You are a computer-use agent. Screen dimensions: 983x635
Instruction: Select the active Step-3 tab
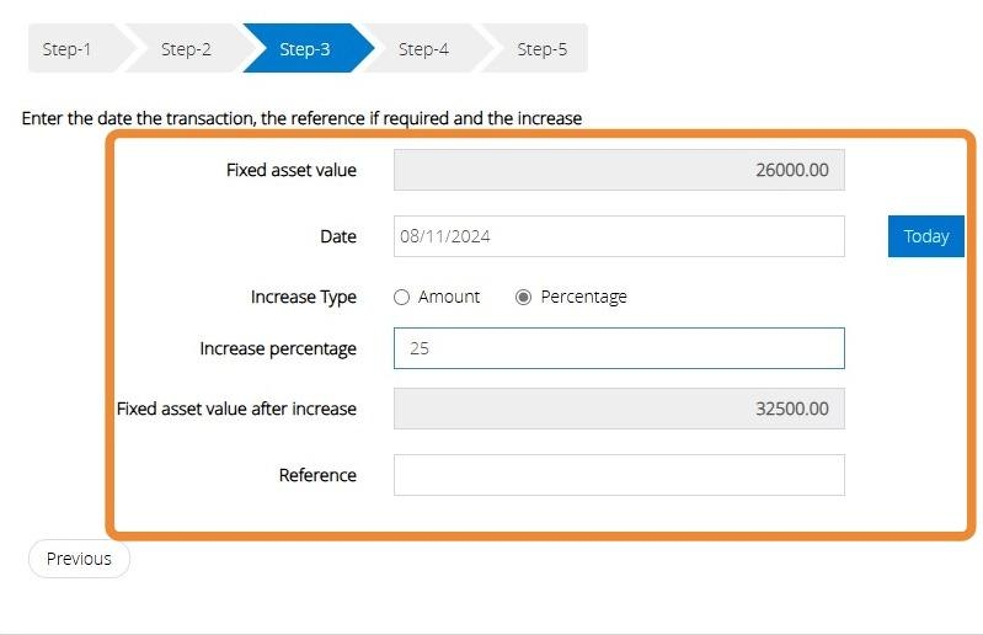coord(304,49)
